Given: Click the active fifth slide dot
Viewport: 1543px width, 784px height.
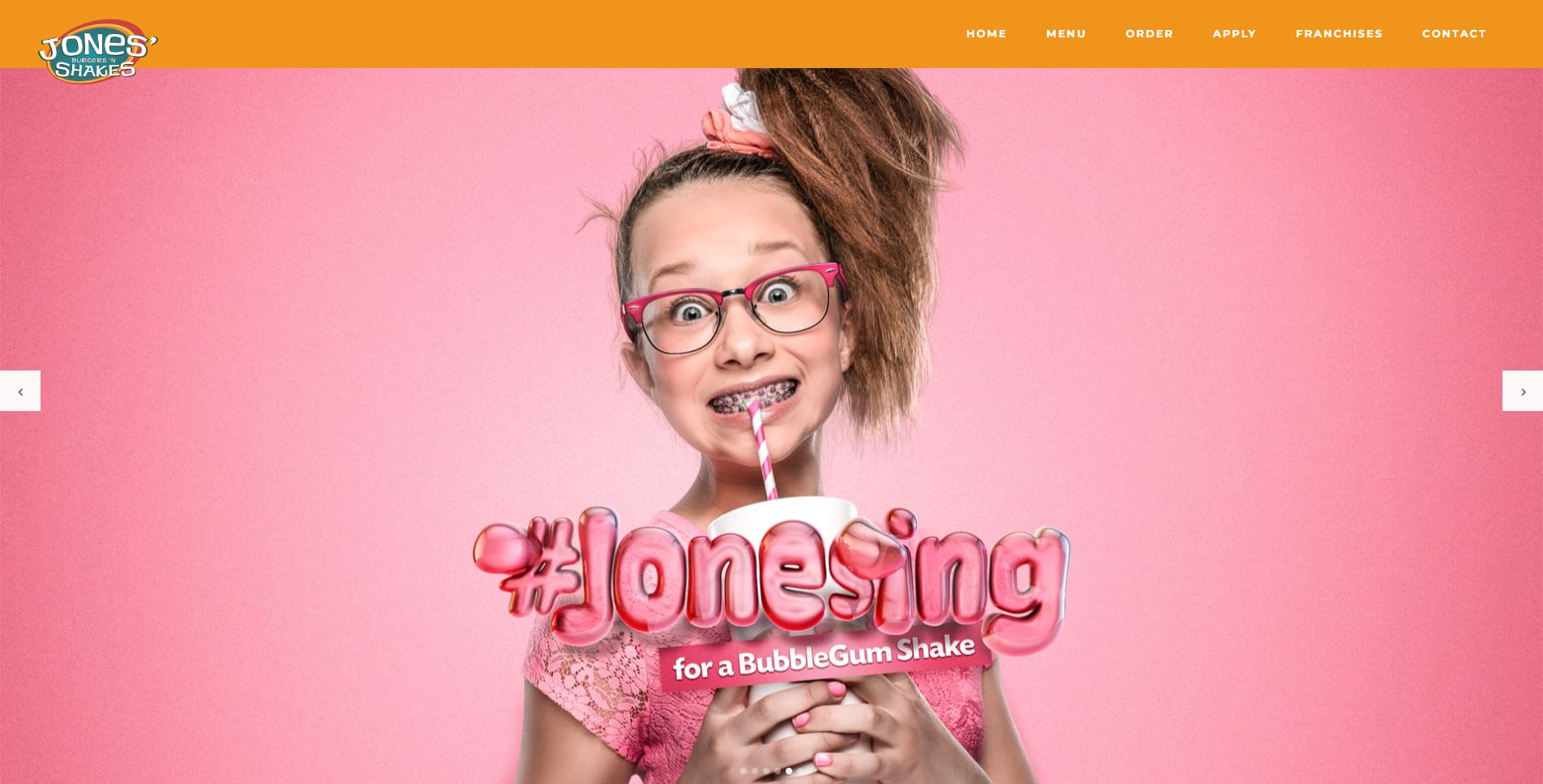Looking at the screenshot, I should [789, 771].
